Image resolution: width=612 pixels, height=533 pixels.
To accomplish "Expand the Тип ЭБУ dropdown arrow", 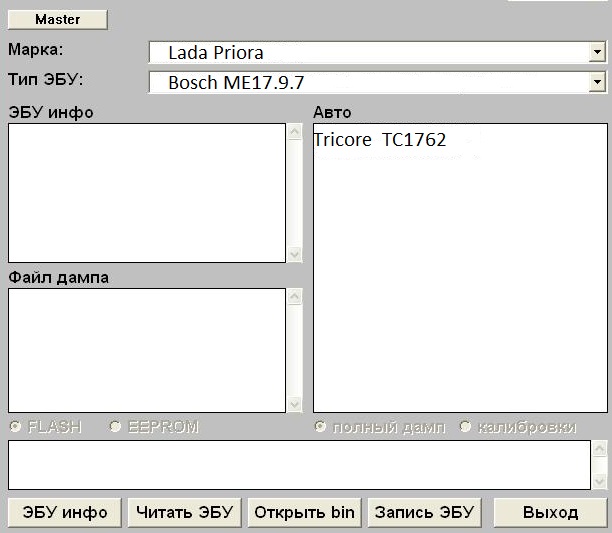I will 597,82.
